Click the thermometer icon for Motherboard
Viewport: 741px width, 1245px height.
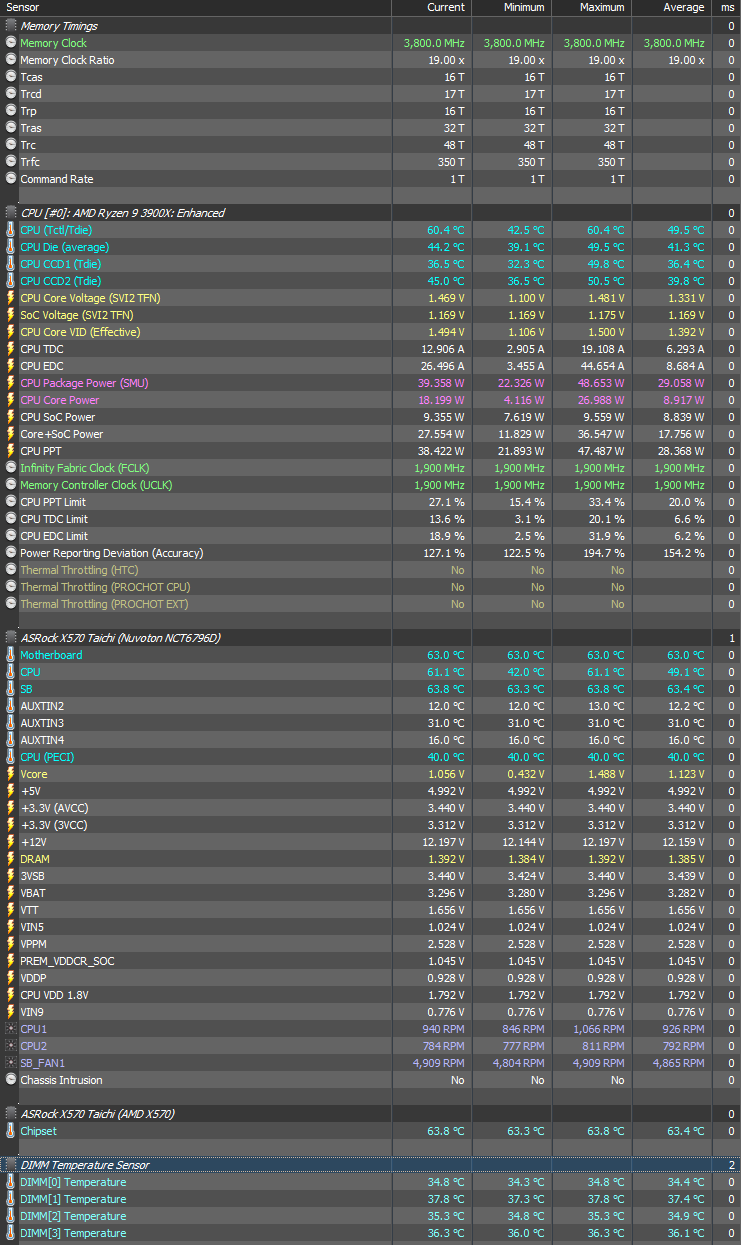(11, 655)
